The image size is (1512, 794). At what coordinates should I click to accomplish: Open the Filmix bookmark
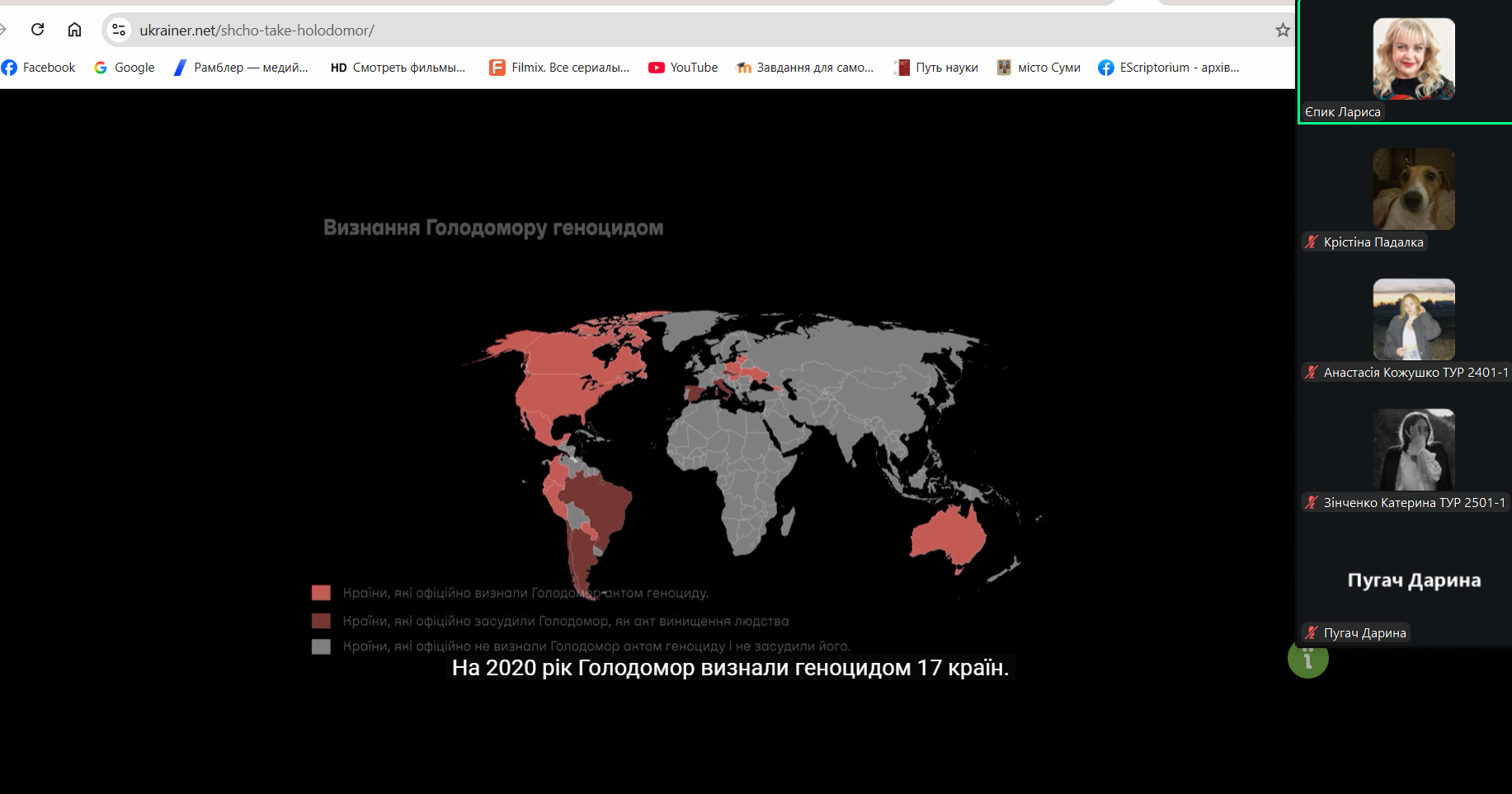[x=559, y=68]
